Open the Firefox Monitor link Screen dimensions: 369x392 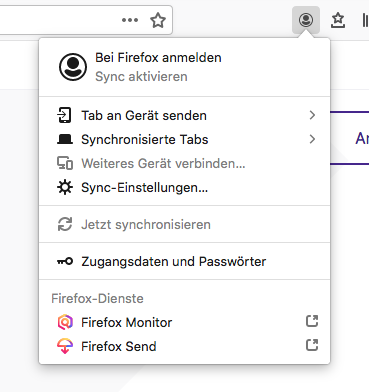(184, 322)
